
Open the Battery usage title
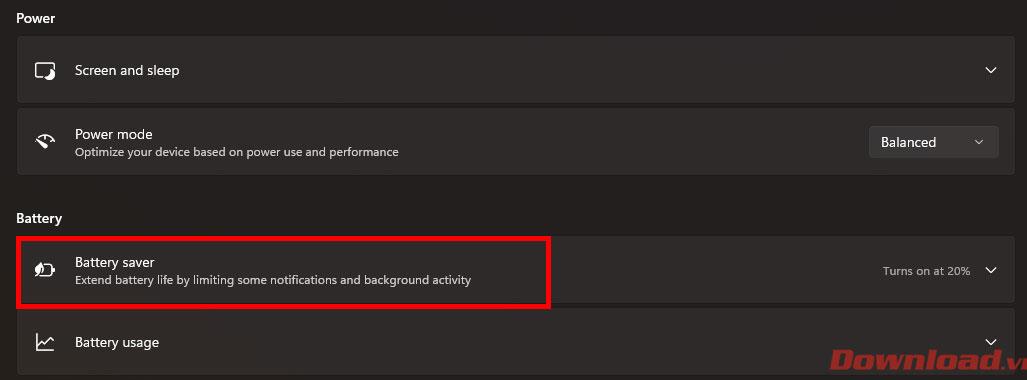117,342
